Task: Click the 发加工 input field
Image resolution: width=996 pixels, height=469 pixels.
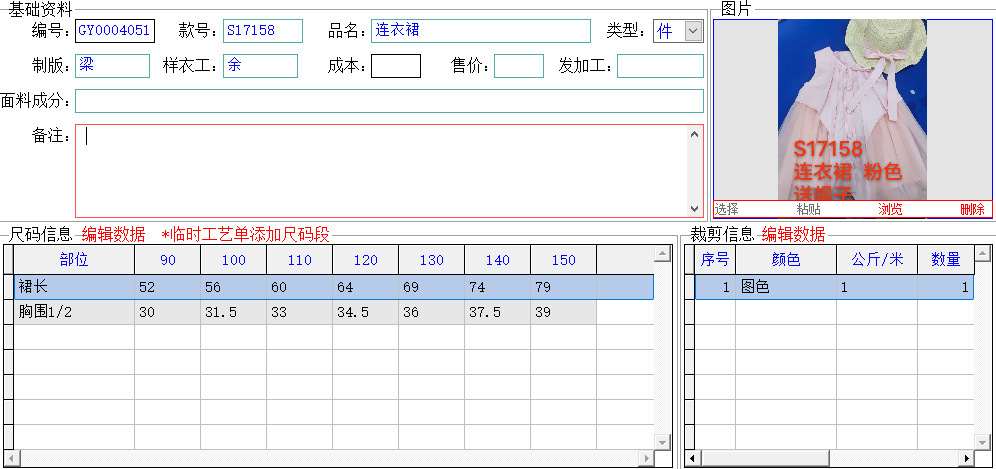Action: 661,66
